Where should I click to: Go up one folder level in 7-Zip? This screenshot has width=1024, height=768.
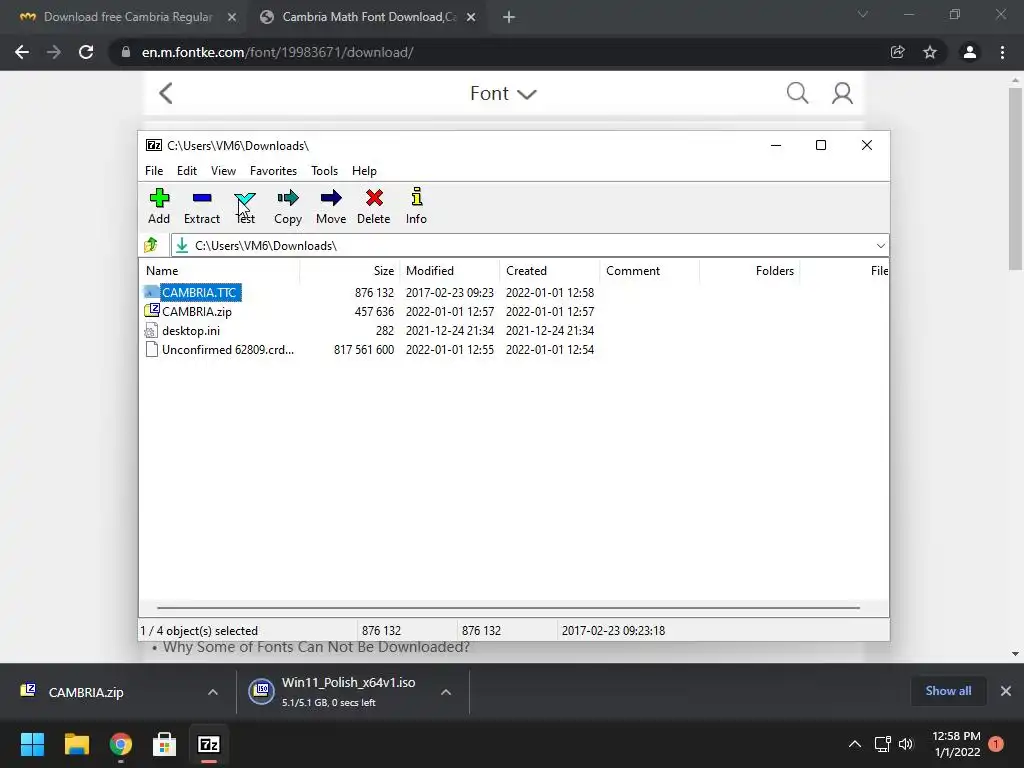[x=152, y=246]
